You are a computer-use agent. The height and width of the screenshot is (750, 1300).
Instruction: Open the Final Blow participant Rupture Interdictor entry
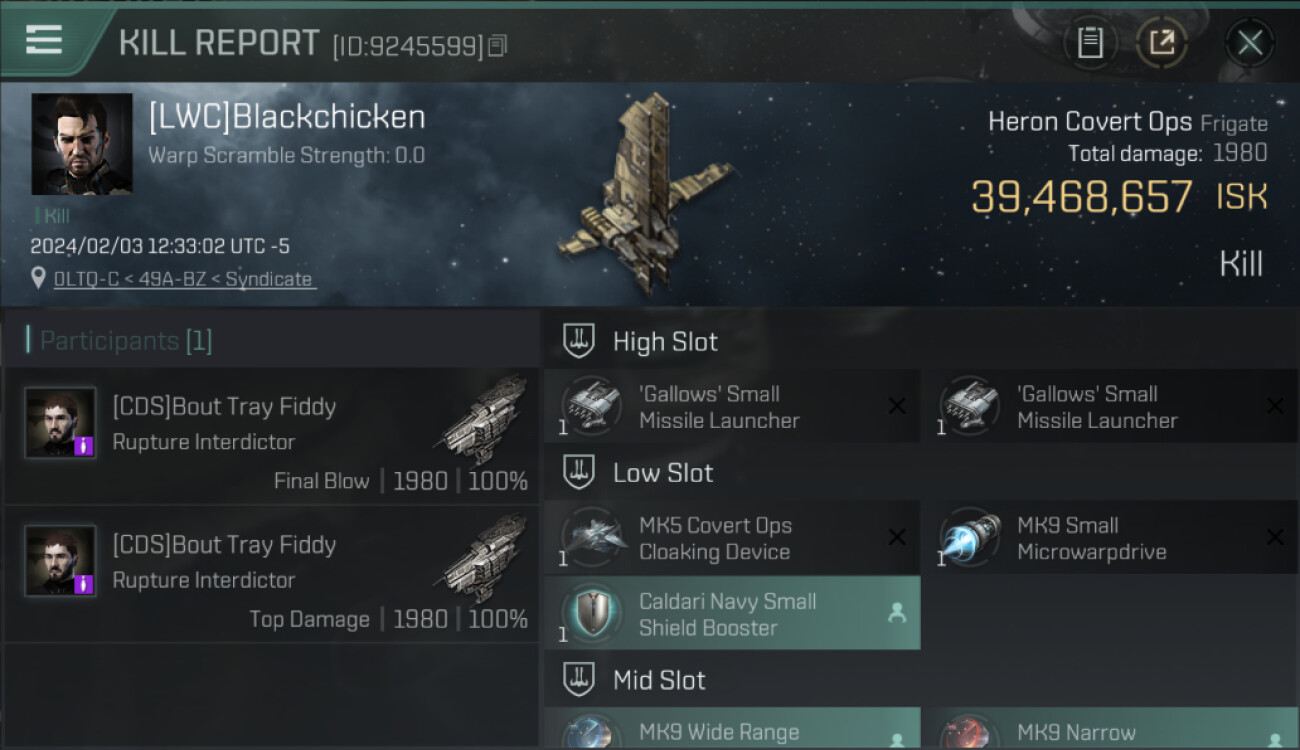coord(272,436)
